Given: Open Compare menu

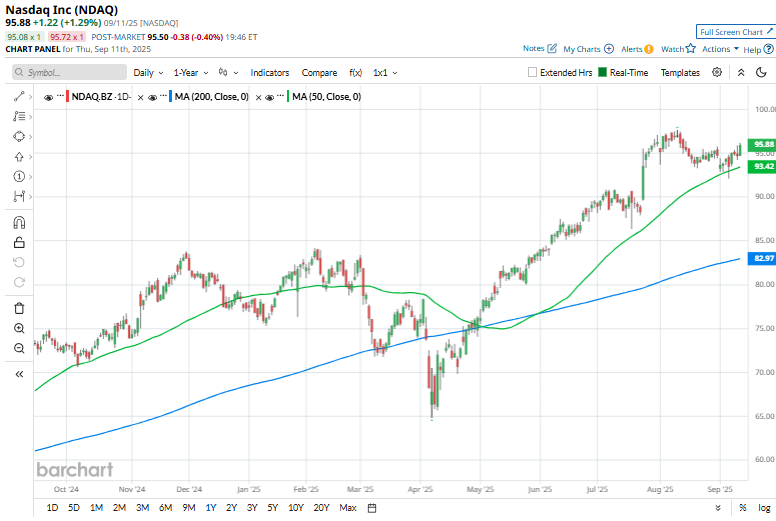Looking at the screenshot, I should 319,73.
